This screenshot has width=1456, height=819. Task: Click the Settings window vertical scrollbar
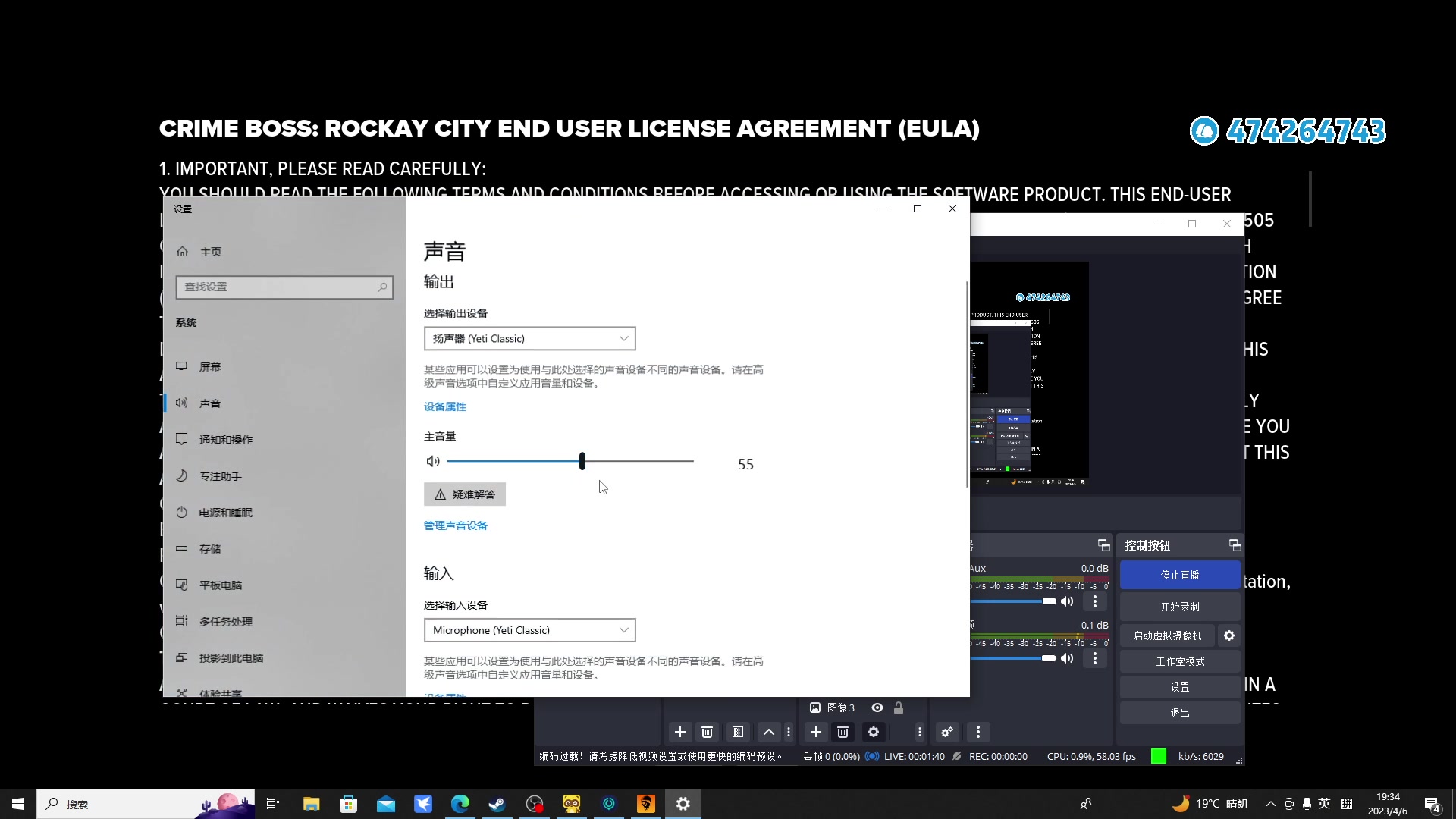[967, 384]
